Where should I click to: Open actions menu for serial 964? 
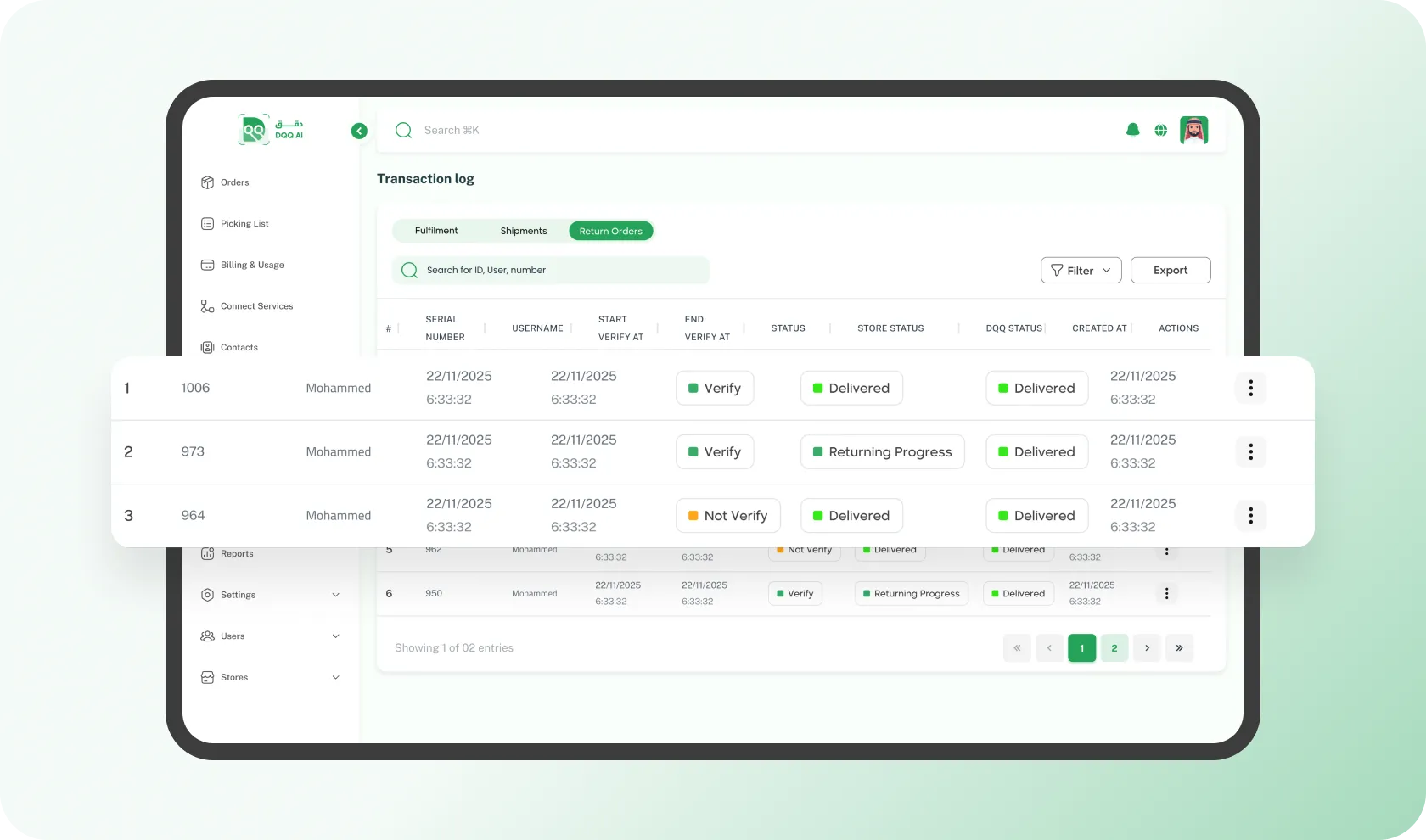click(1249, 515)
